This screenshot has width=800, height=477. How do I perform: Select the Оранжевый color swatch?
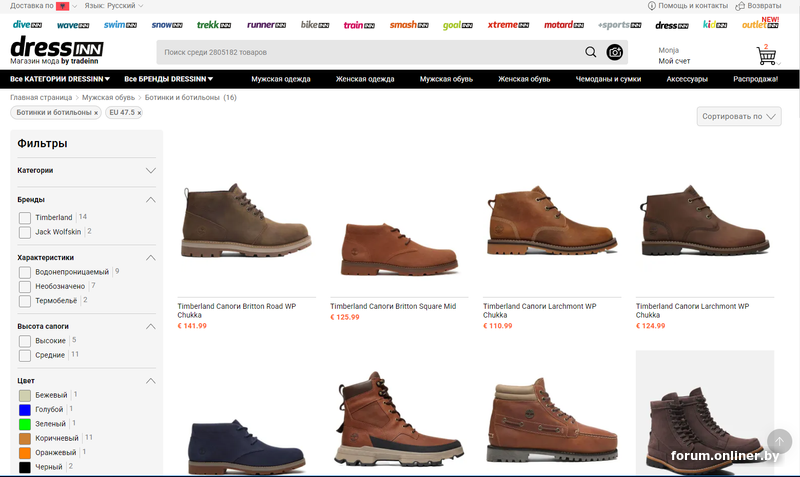[x=24, y=453]
